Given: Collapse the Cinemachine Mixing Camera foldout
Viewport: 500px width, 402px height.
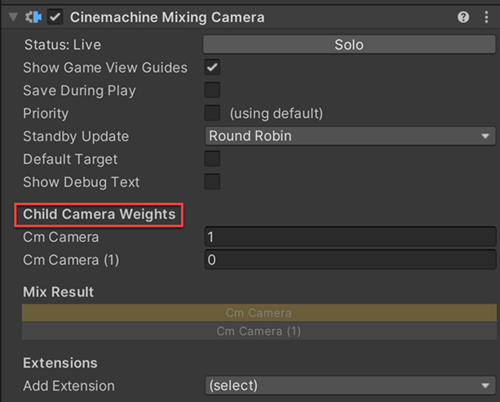Looking at the screenshot, I should click(13, 17).
